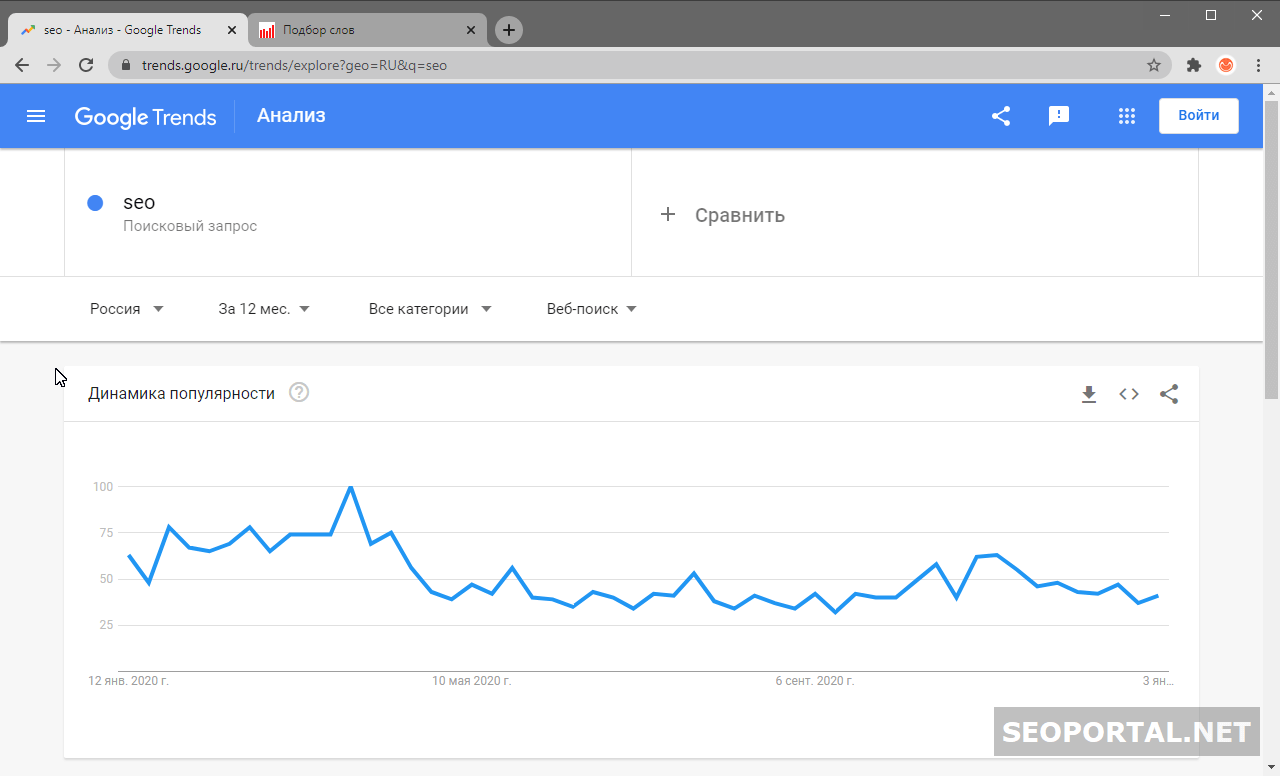Open the feedback icon in the header
Viewport: 1280px width, 776px height.
coord(1059,116)
